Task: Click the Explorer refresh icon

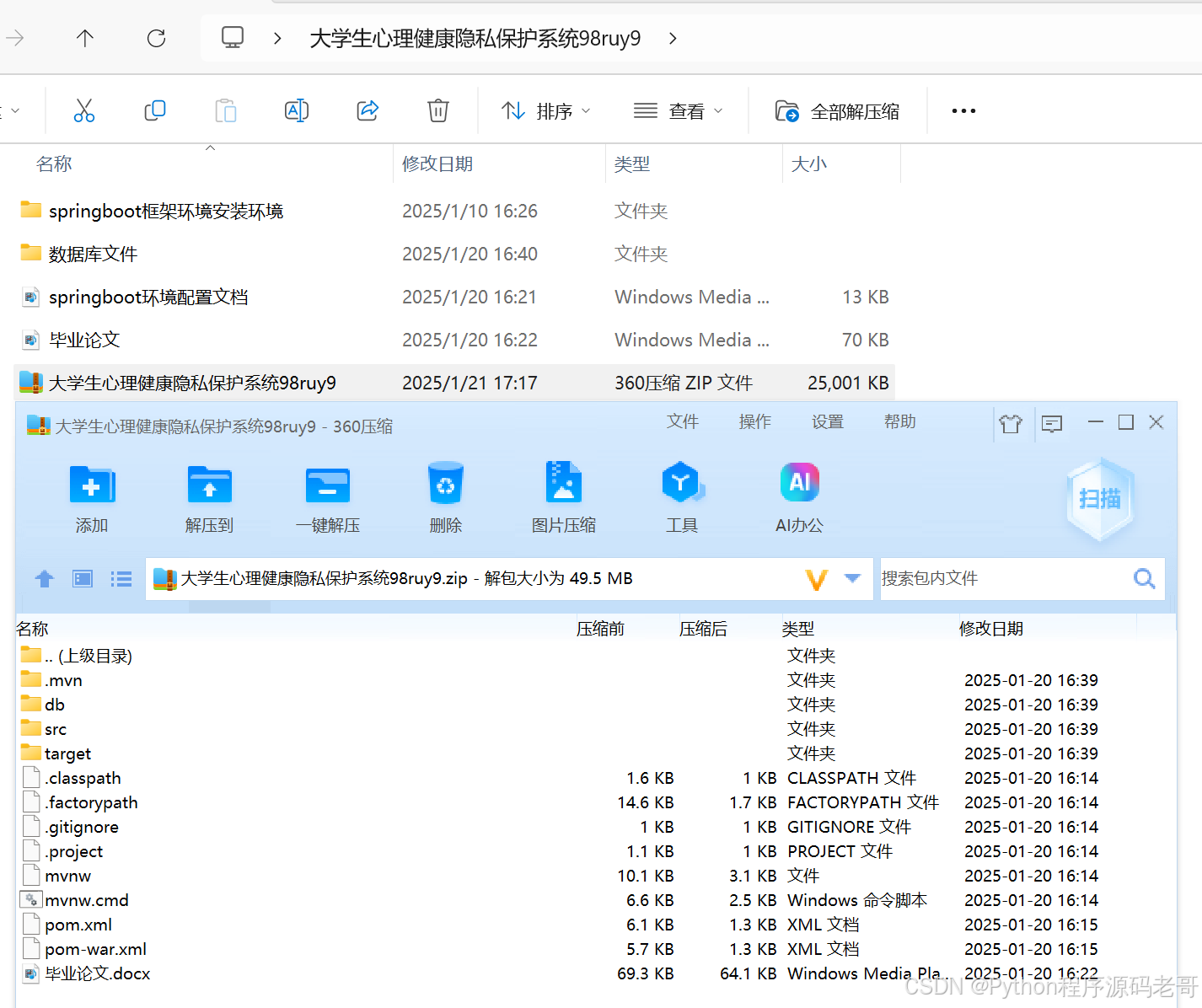Action: 156,38
